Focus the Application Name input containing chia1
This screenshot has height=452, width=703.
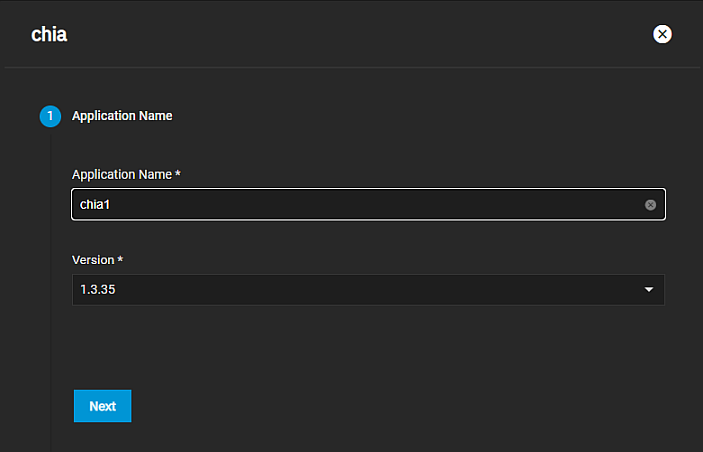click(x=368, y=204)
